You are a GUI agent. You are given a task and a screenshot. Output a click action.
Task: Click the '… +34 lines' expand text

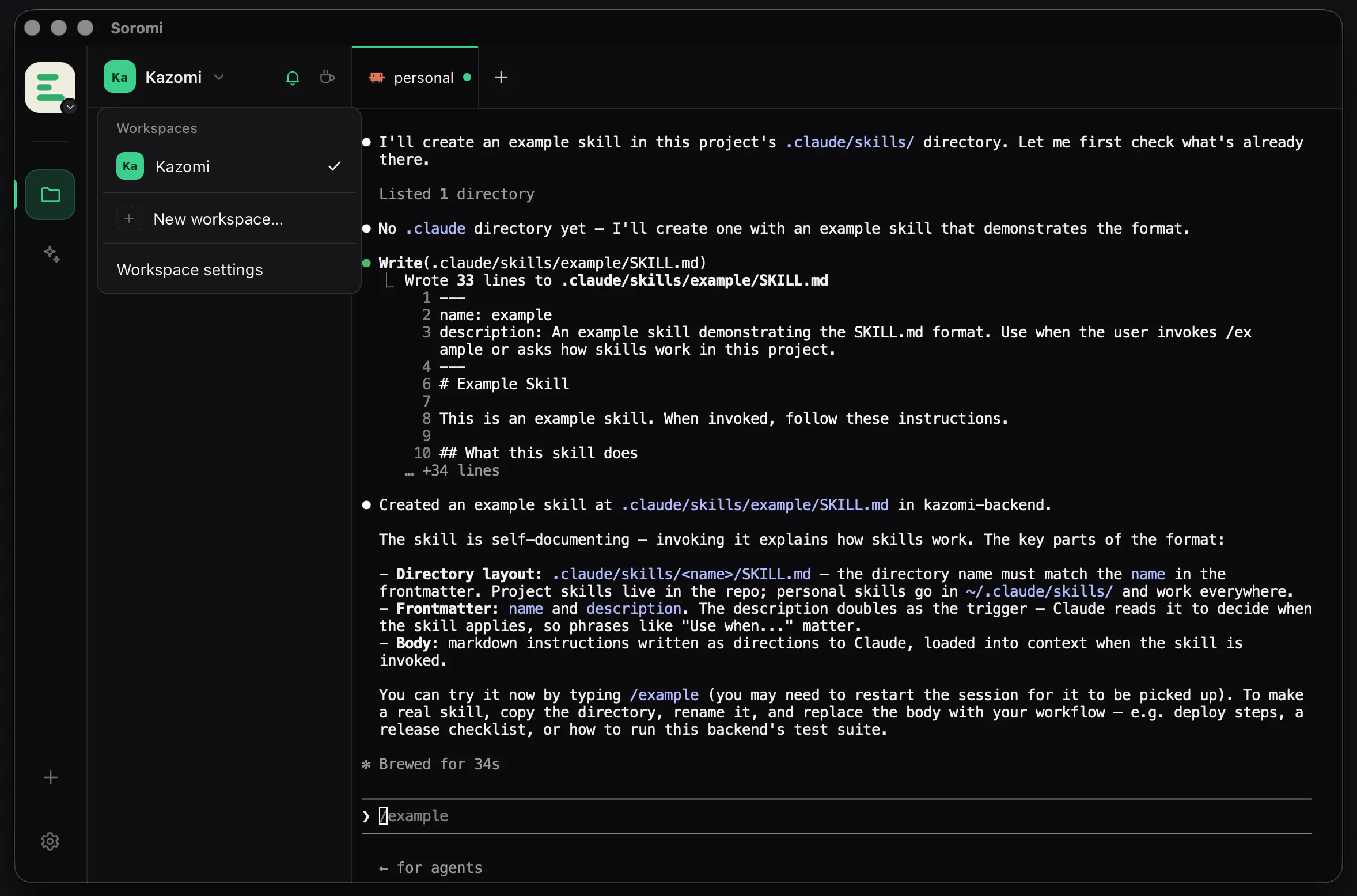(x=452, y=470)
